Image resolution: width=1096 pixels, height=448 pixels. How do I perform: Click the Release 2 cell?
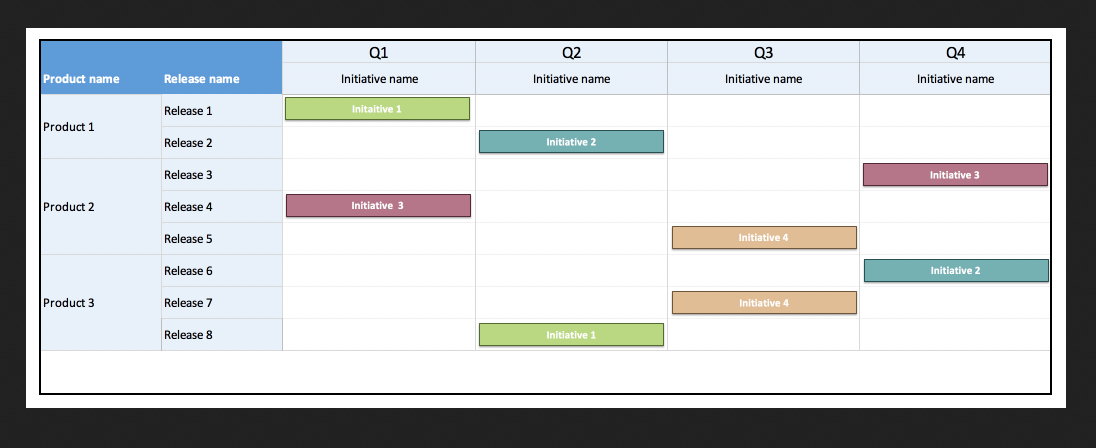pyautogui.click(x=222, y=143)
